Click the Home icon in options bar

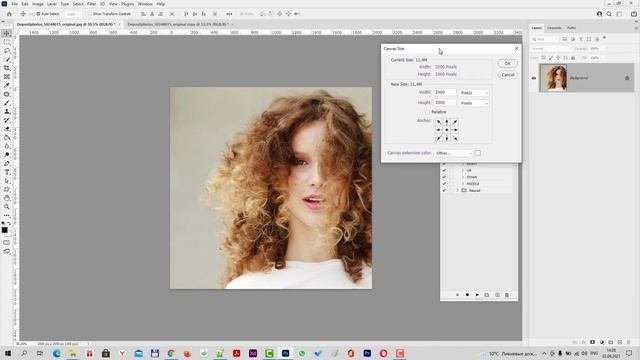[9, 14]
